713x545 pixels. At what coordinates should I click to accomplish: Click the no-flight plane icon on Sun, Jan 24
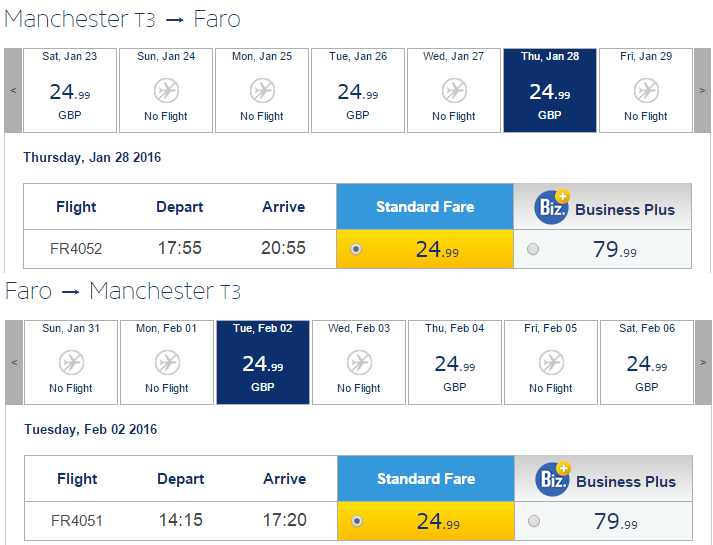166,90
